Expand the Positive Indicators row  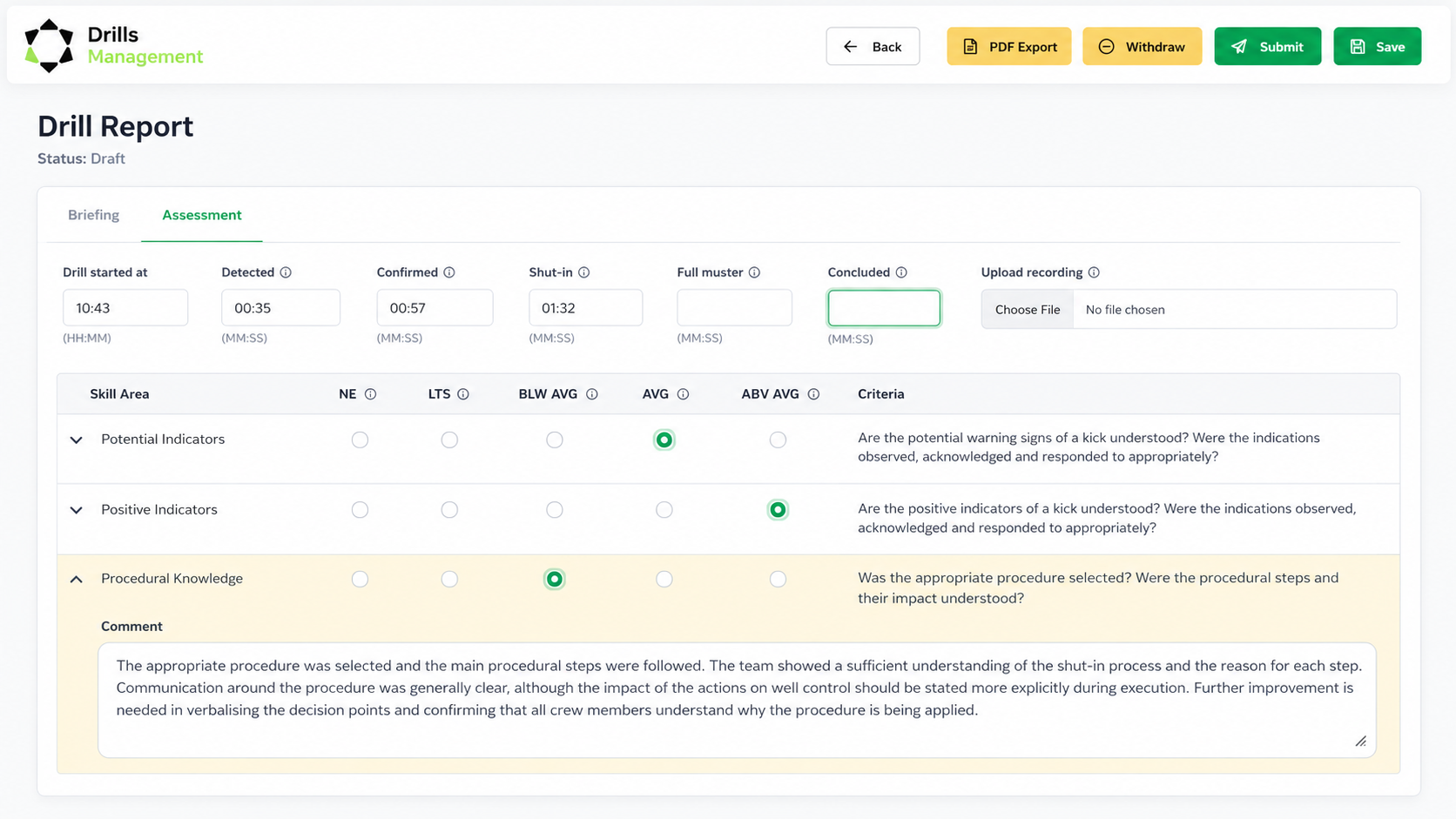[77, 510]
